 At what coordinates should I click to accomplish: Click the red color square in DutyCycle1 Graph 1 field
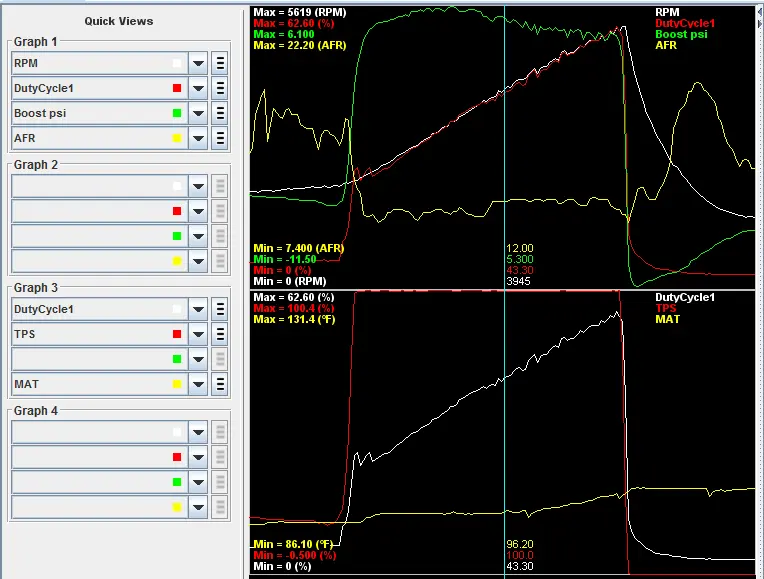pos(177,88)
